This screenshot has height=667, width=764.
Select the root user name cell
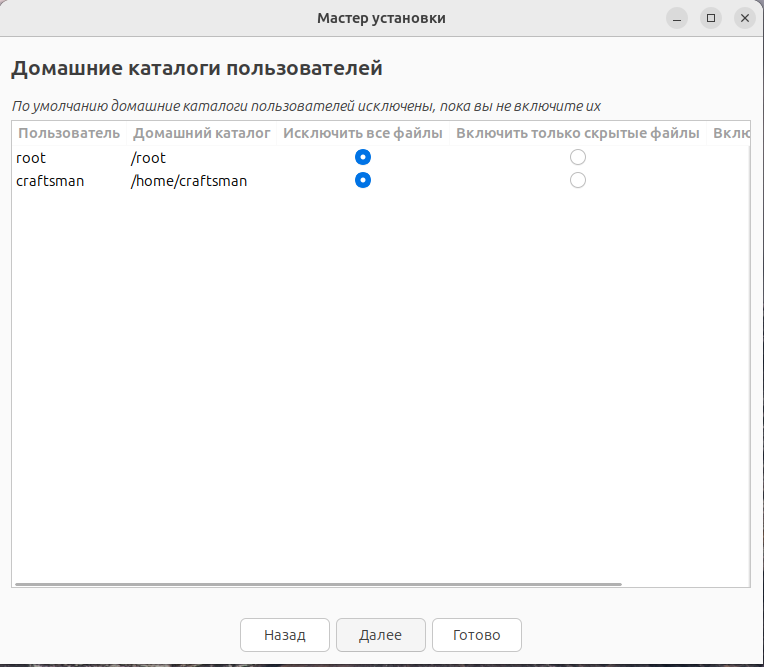point(31,158)
